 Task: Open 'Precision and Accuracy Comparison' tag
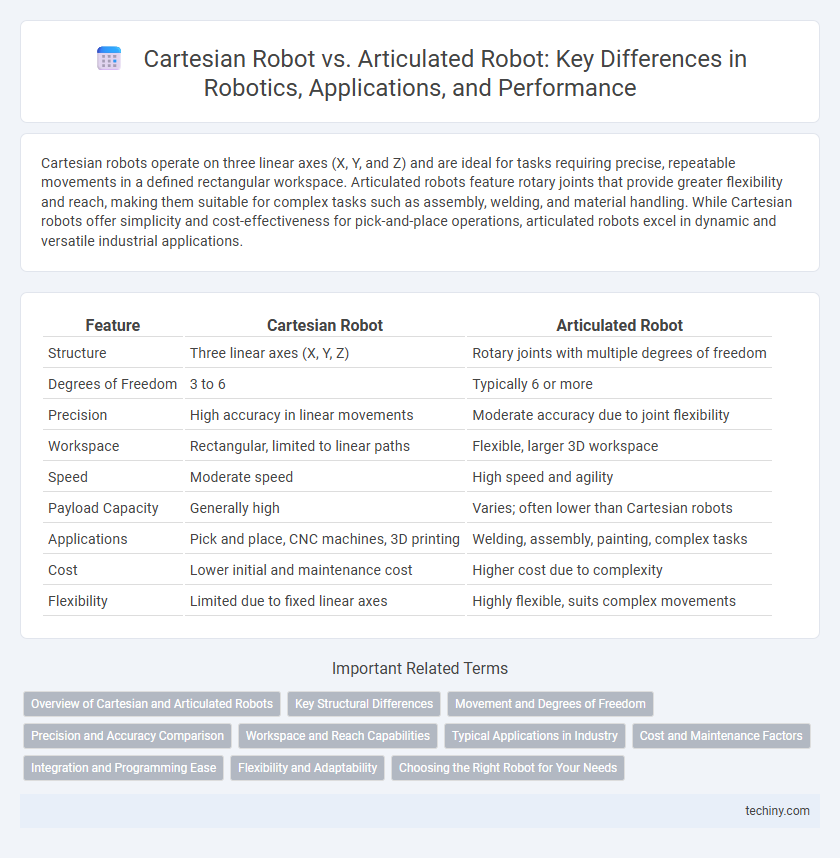tap(128, 736)
